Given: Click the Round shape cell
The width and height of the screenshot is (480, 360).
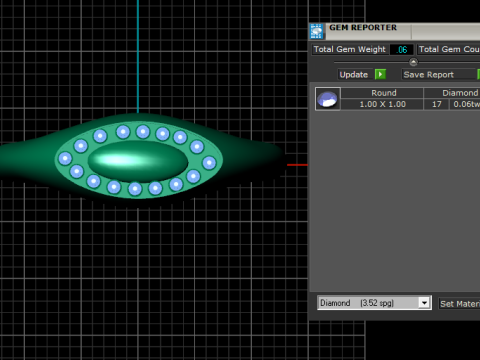Looking at the screenshot, I should pos(382,93).
